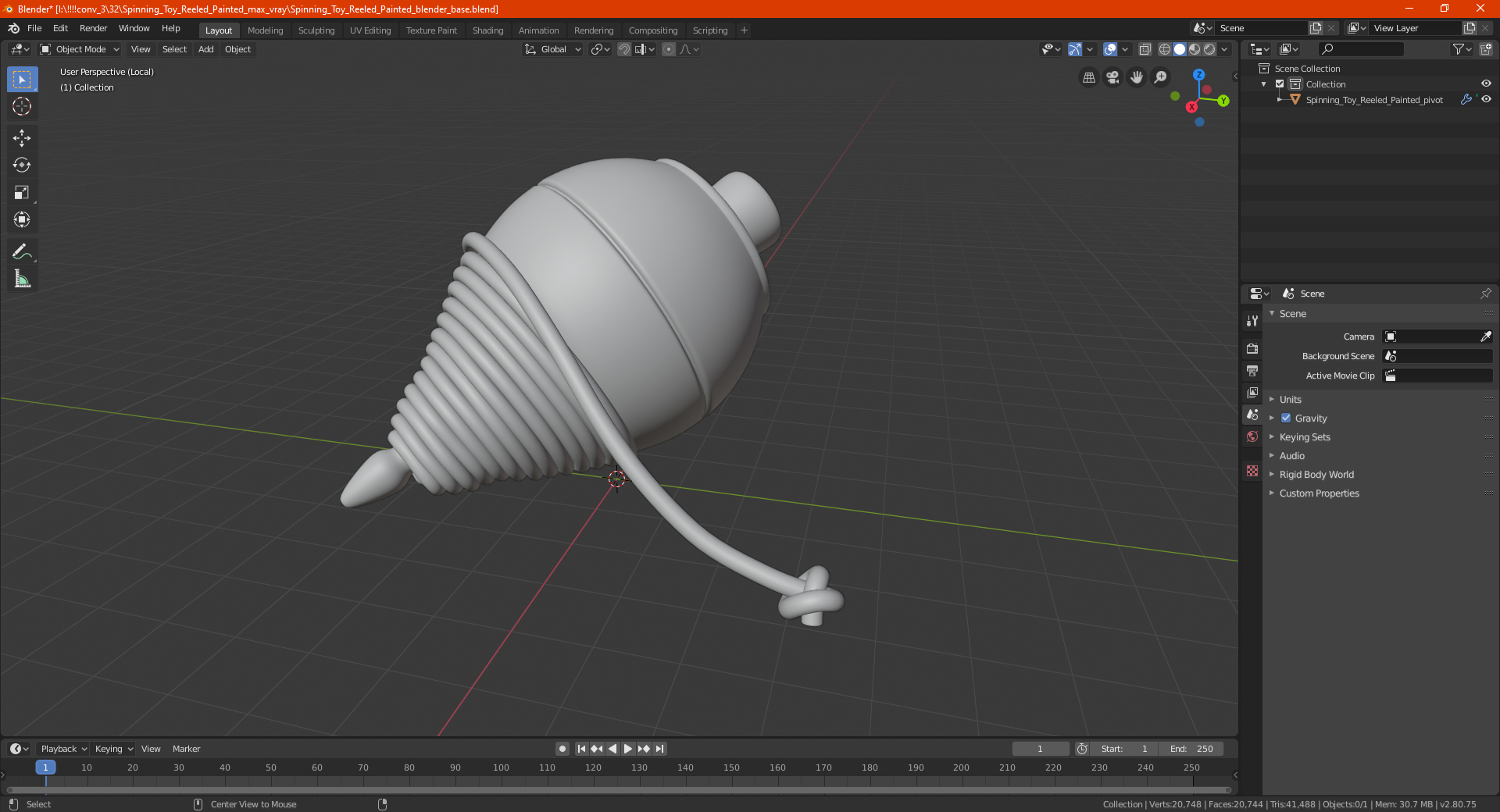
Task: Open the Texture properties tab
Action: (x=1252, y=471)
